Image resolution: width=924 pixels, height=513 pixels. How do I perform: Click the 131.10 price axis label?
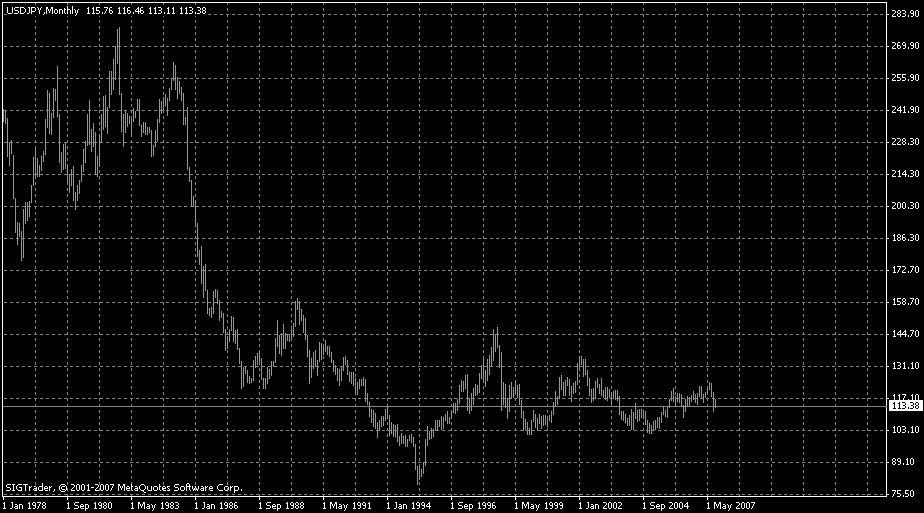(x=905, y=366)
